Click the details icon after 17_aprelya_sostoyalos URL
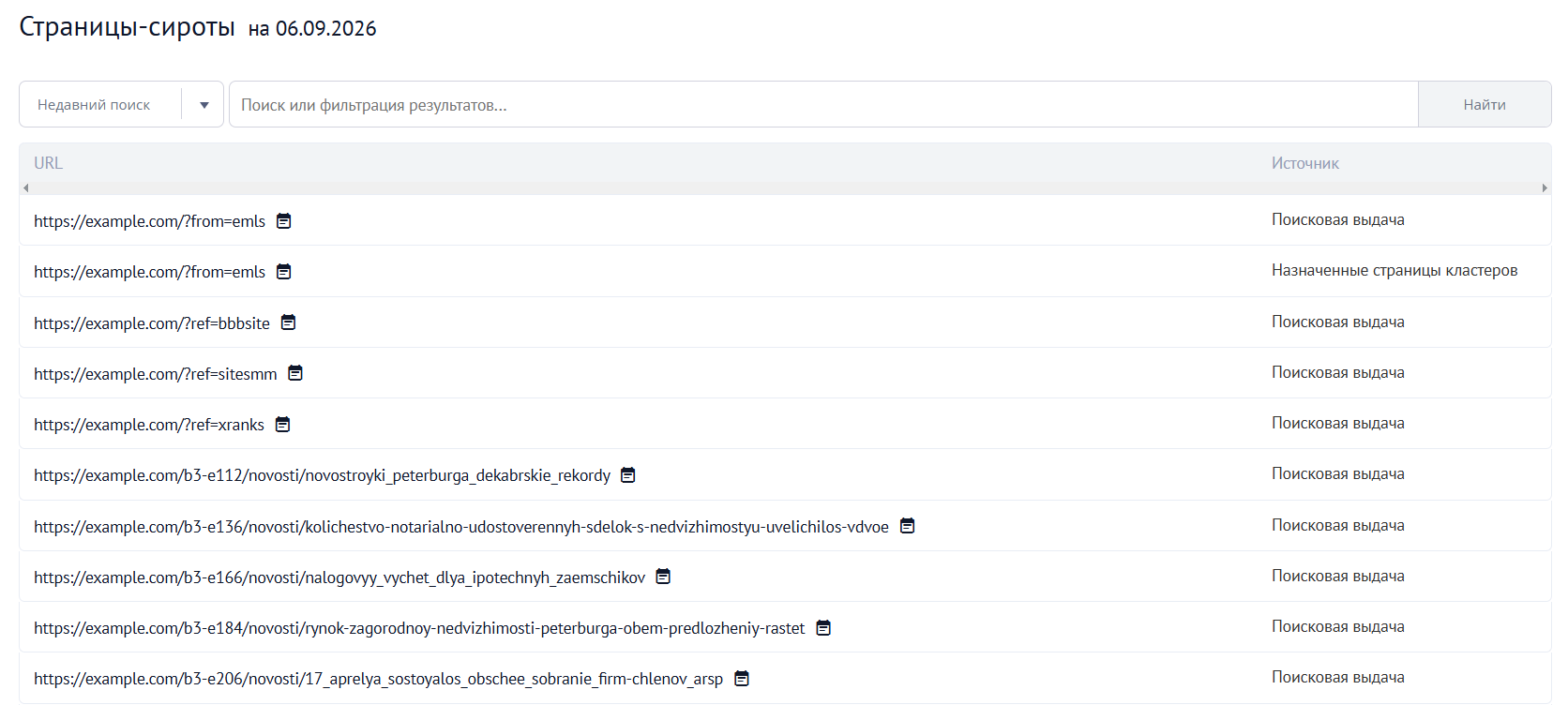1568x705 pixels. (x=742, y=679)
